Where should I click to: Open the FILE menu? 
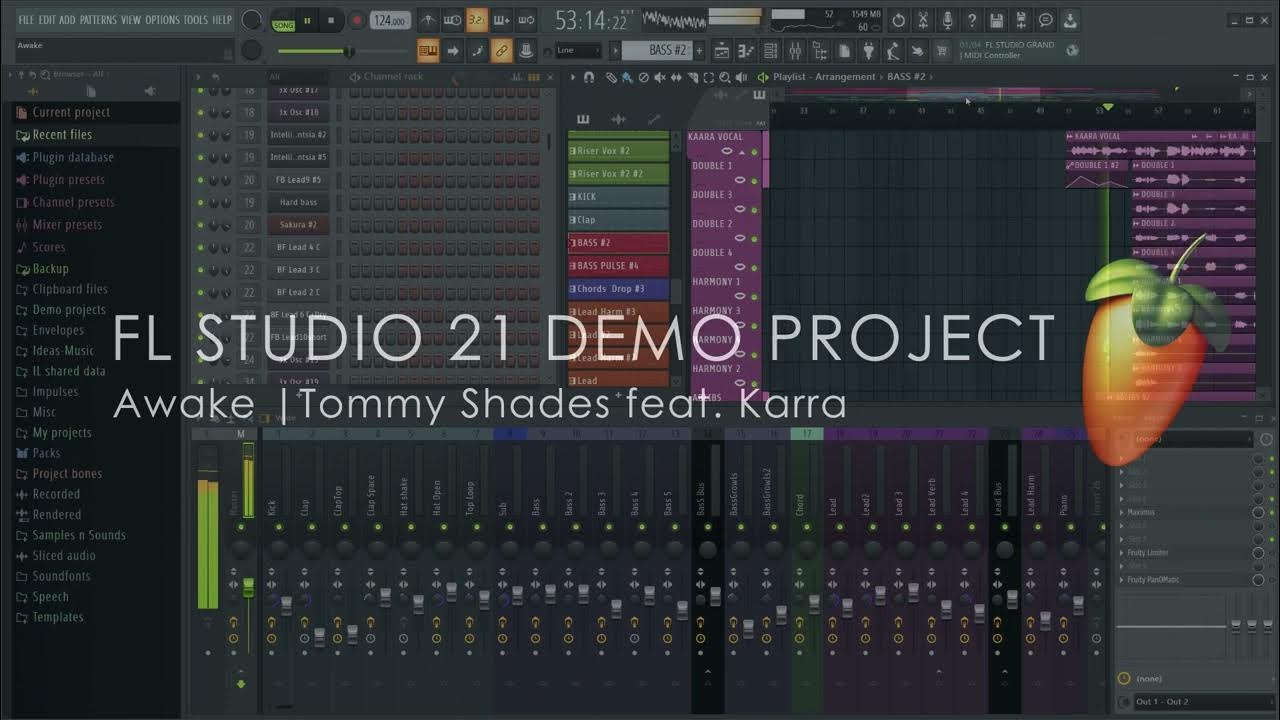(x=25, y=20)
